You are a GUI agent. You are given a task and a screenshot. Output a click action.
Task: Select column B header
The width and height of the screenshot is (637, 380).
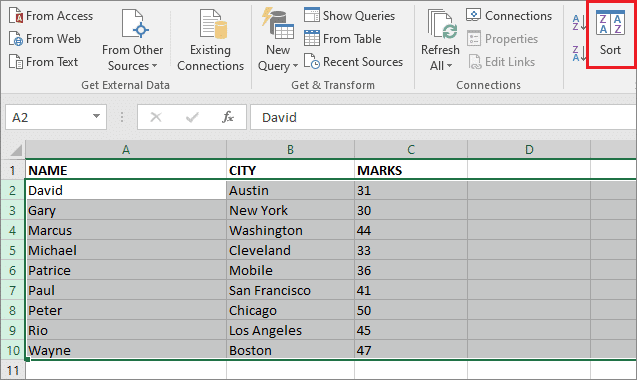pyautogui.click(x=290, y=150)
